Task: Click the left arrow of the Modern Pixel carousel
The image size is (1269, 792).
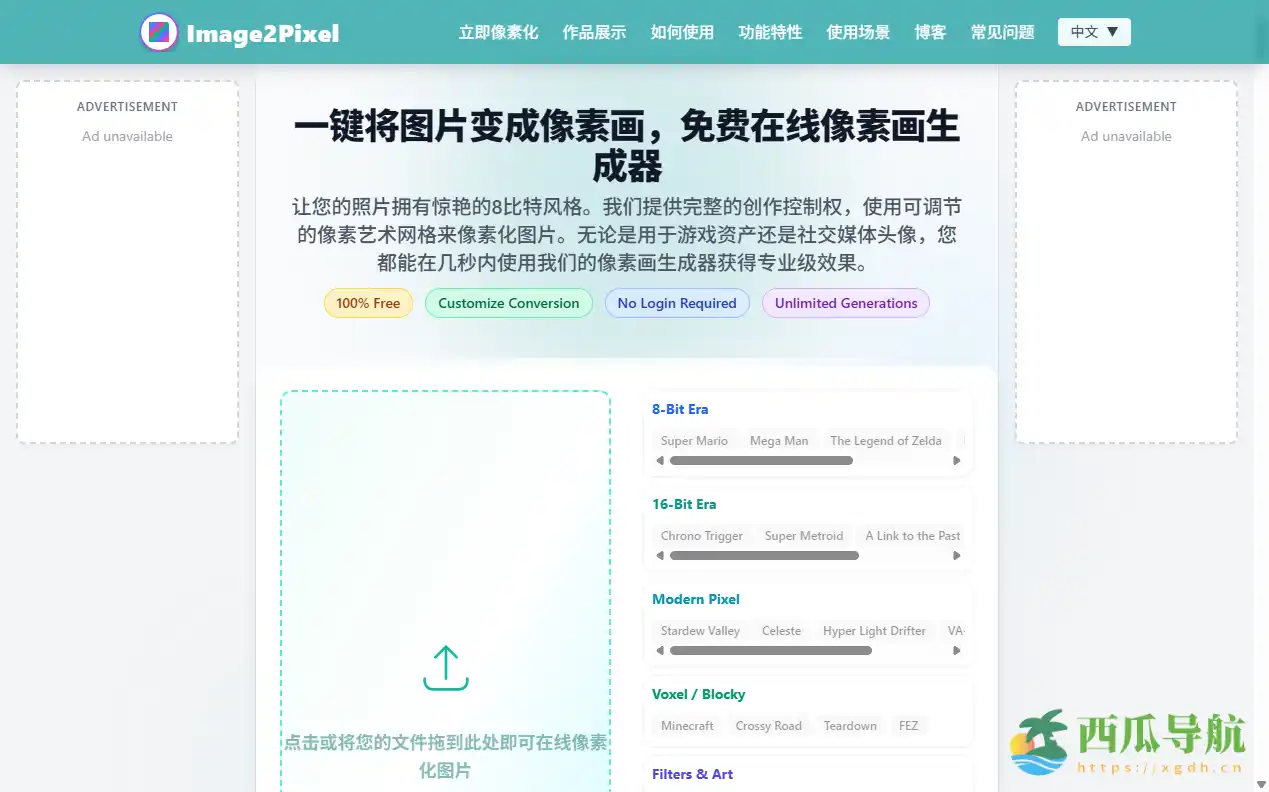Action: pyautogui.click(x=659, y=650)
